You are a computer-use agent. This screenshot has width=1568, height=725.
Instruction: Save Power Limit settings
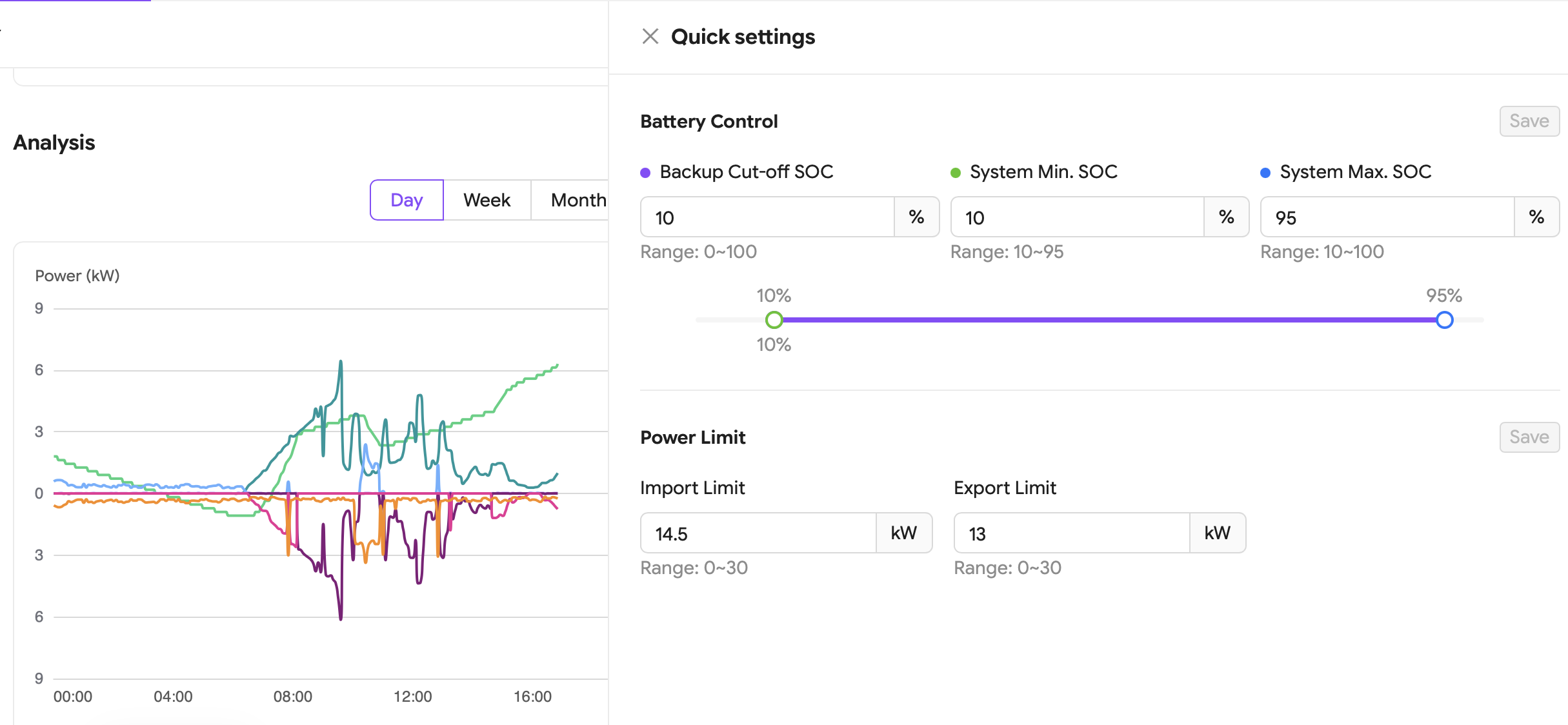[x=1529, y=437]
